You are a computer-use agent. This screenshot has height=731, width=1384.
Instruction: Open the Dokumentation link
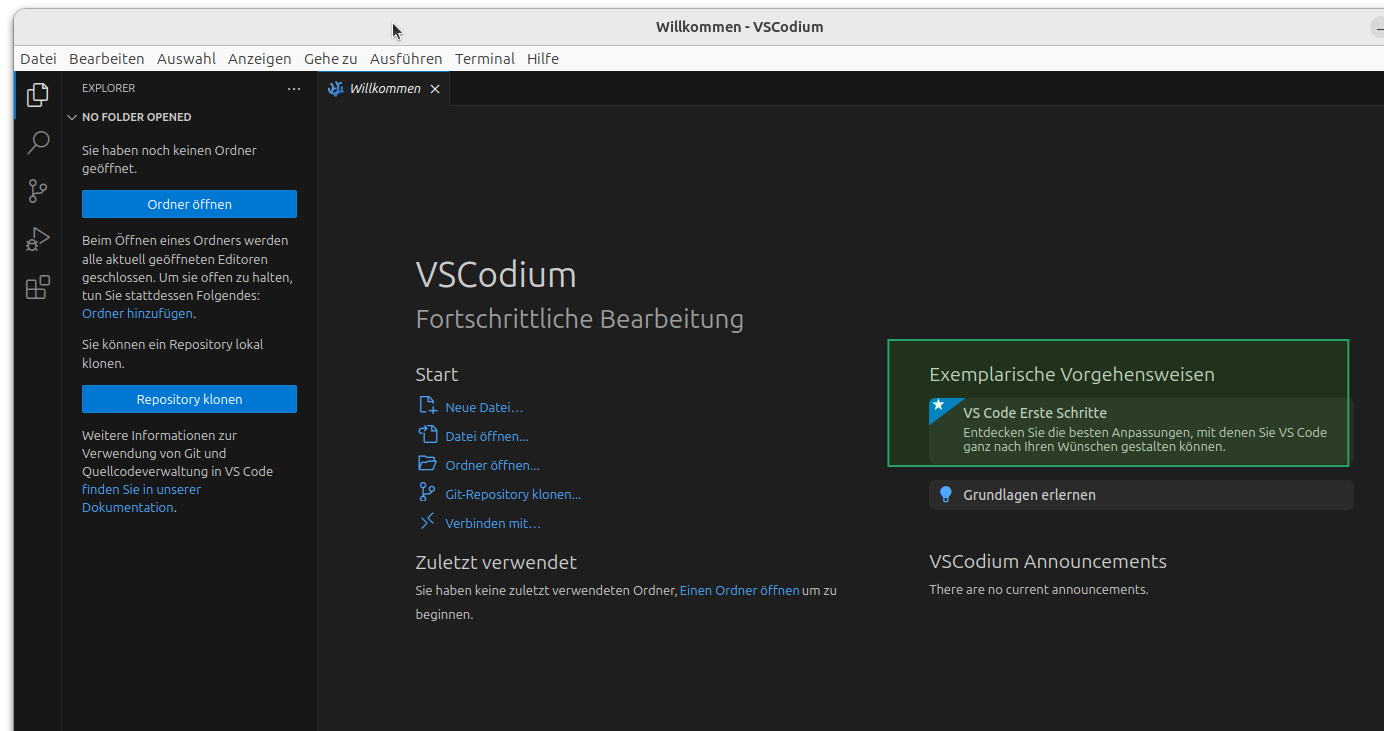click(x=127, y=507)
